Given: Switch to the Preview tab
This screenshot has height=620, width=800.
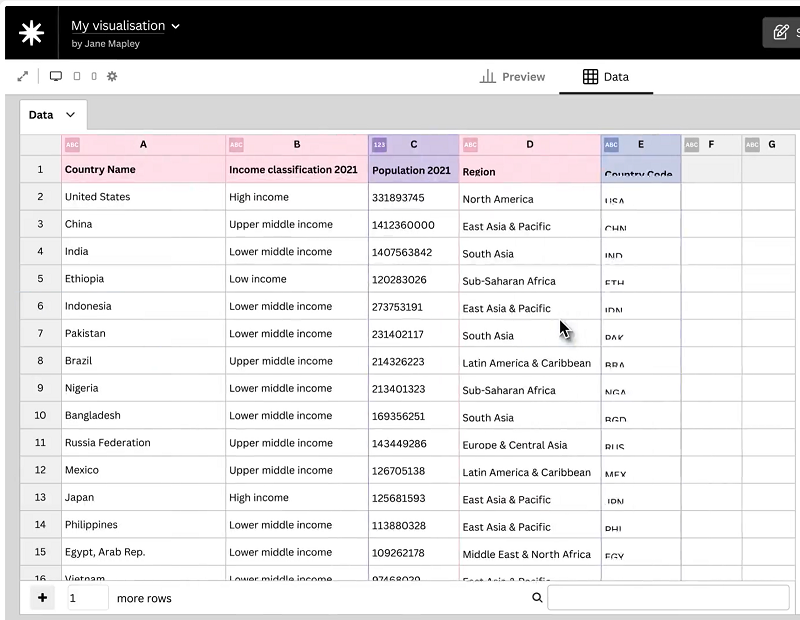Looking at the screenshot, I should (x=512, y=77).
